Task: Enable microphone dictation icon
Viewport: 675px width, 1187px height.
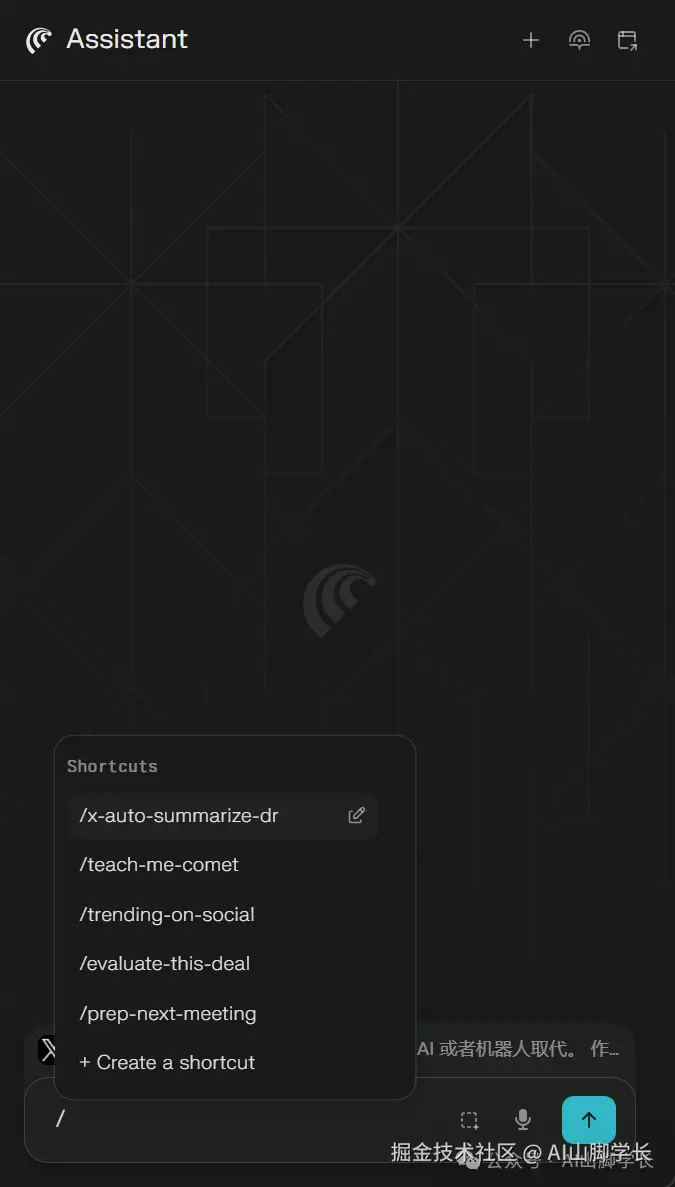Action: point(523,1120)
